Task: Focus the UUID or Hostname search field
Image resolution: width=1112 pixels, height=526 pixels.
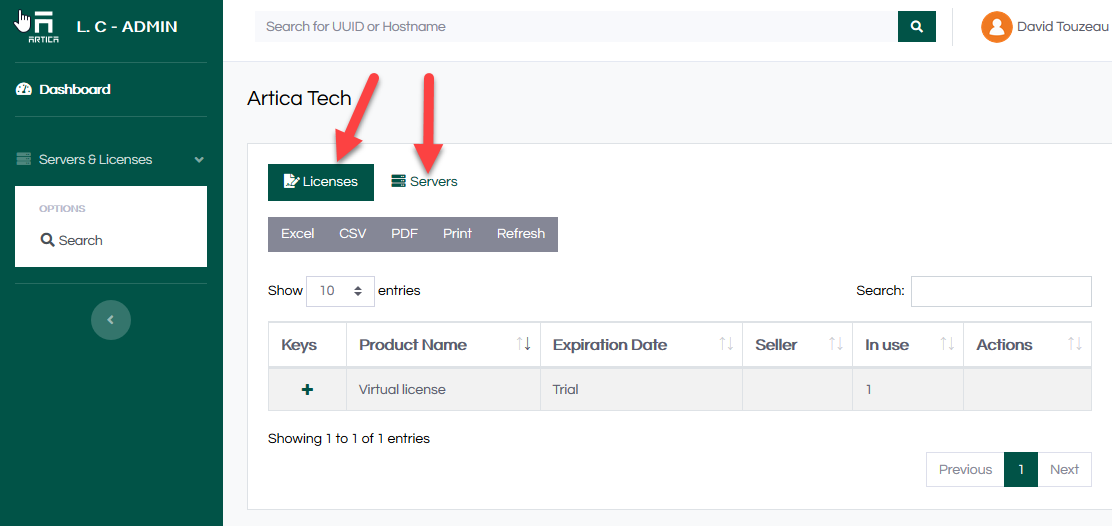Action: 576,27
